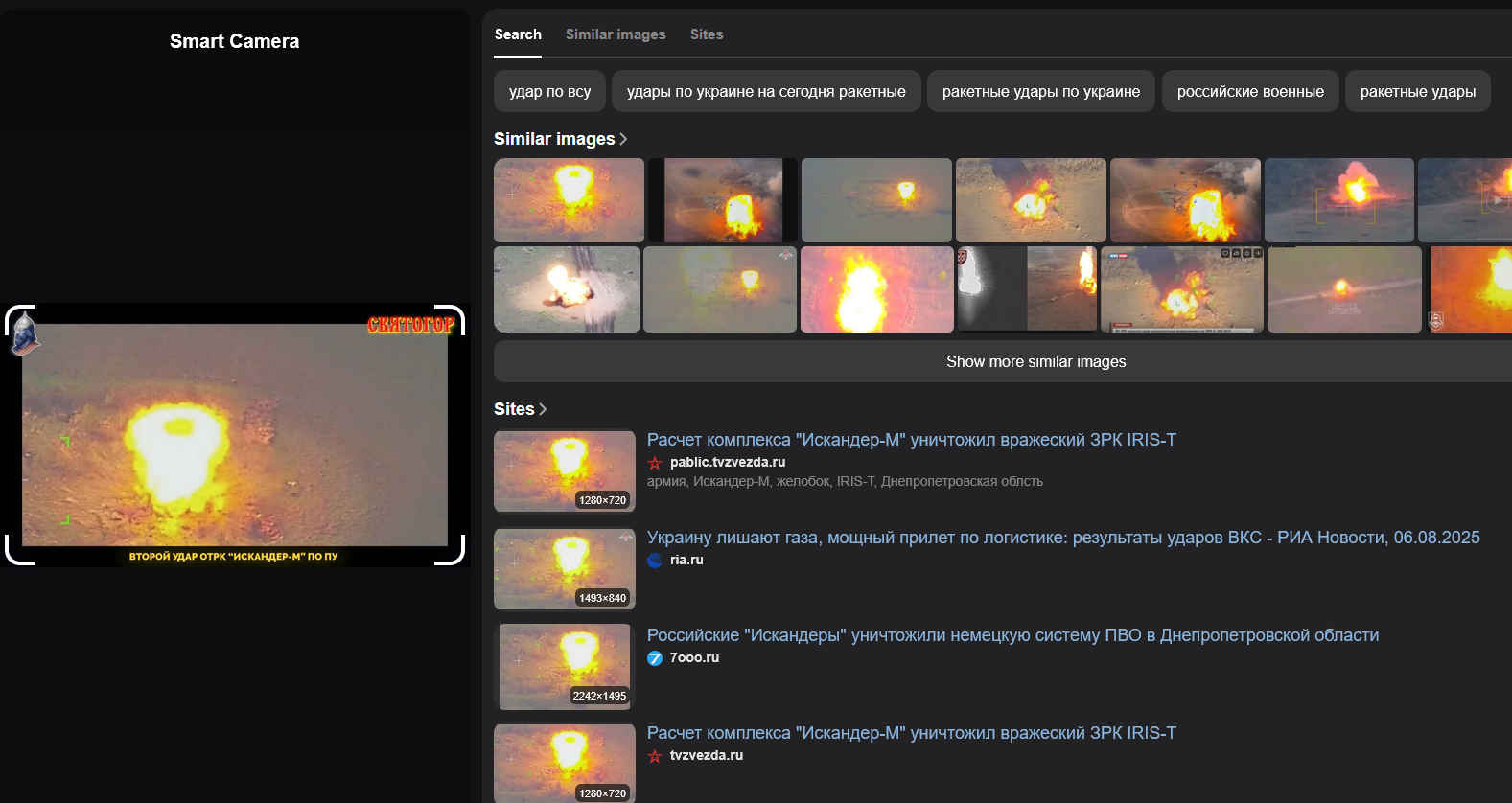Open the 1493×840 ria.ru result thumbnail
Image resolution: width=1512 pixels, height=803 pixels.
click(x=565, y=569)
